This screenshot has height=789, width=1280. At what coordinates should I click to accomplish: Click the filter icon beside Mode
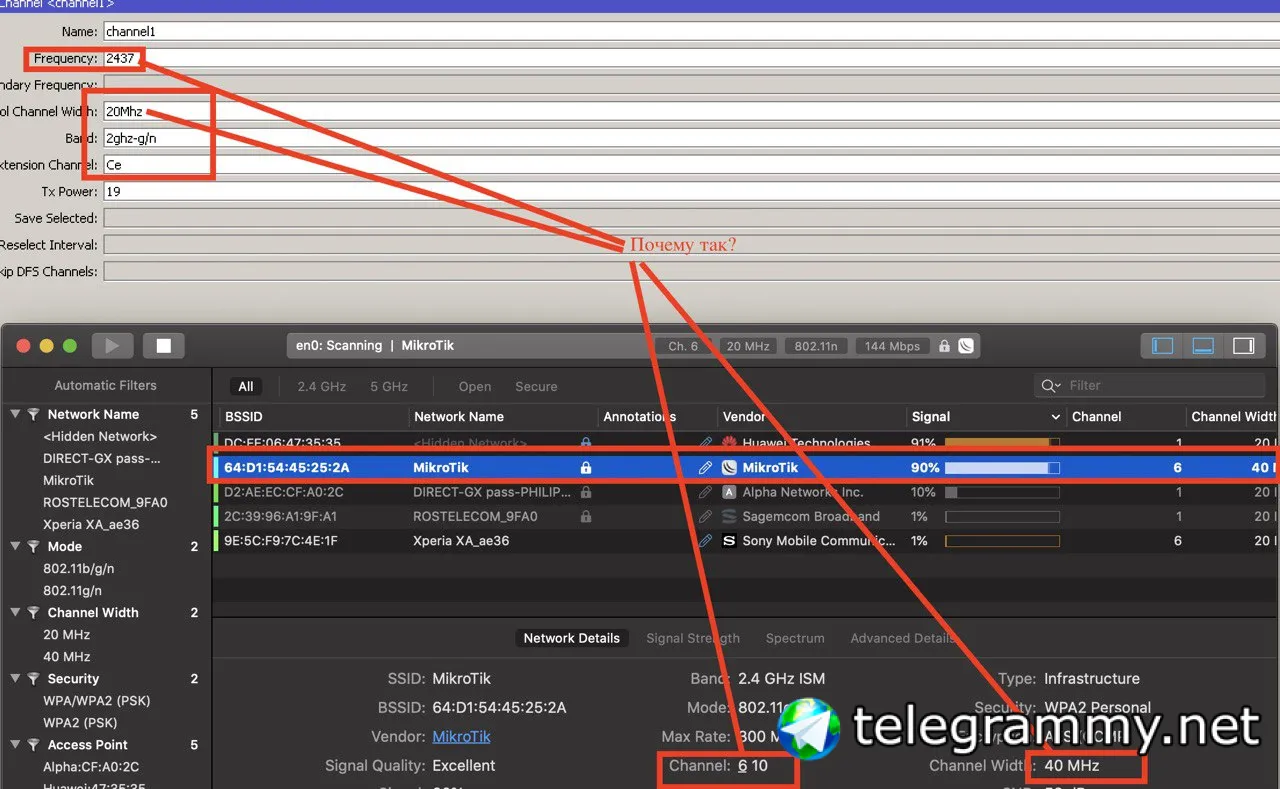(33, 546)
